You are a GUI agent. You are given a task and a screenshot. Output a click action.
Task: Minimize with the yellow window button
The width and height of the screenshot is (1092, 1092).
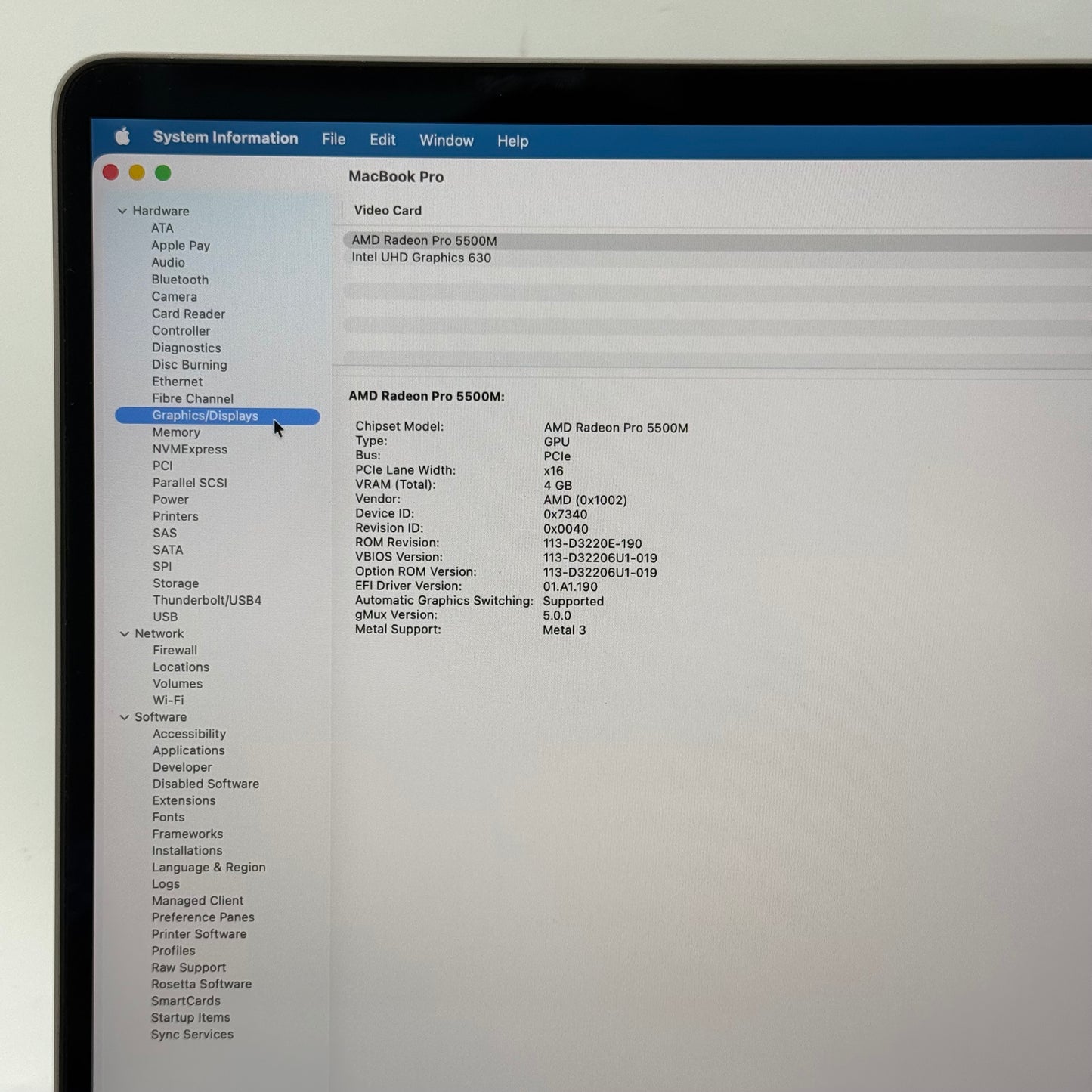pos(137,172)
